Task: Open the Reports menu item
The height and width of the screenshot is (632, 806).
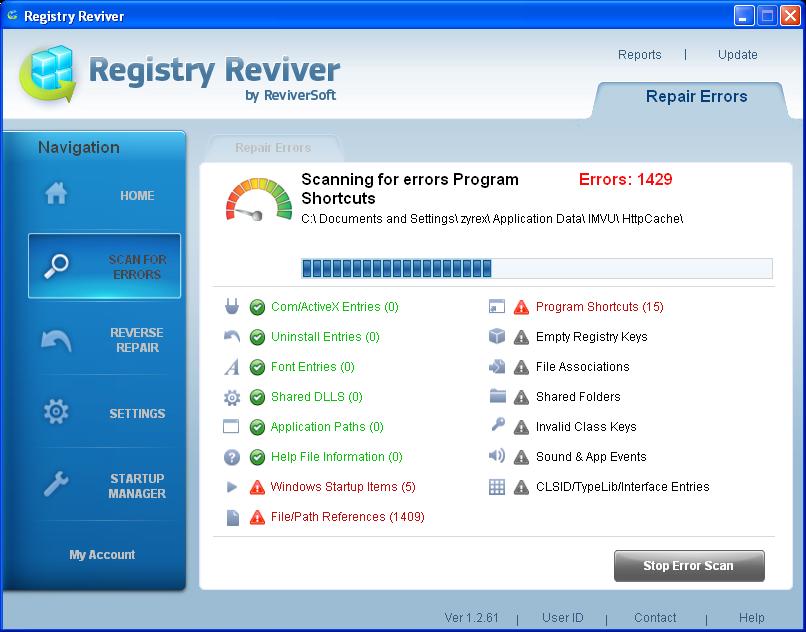Action: pos(639,55)
